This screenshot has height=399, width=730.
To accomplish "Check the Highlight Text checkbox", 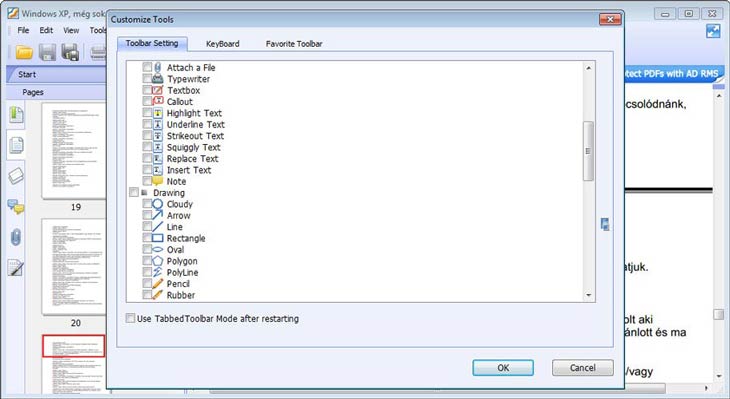I will coord(147,113).
